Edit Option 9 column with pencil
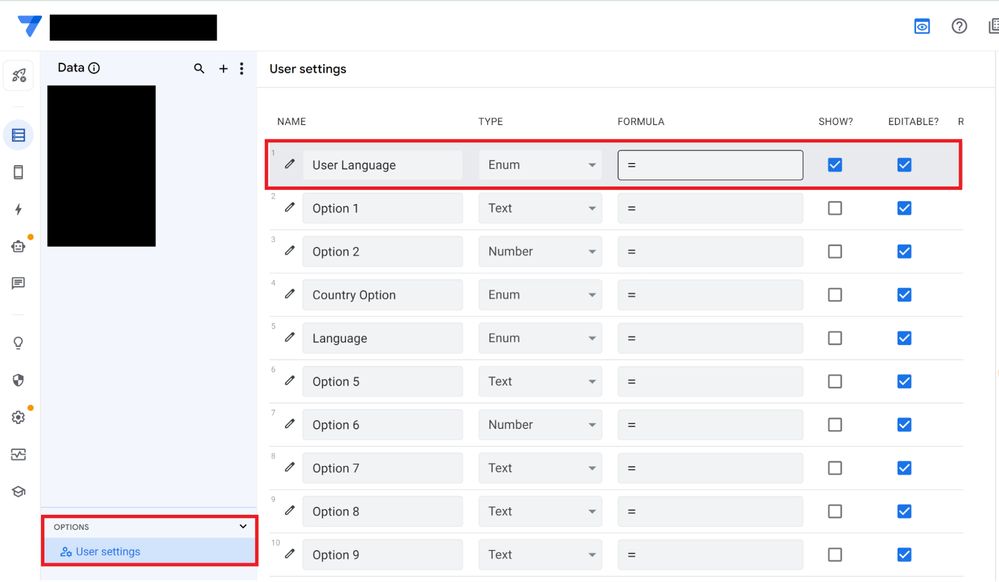The height and width of the screenshot is (582, 999). click(x=290, y=555)
